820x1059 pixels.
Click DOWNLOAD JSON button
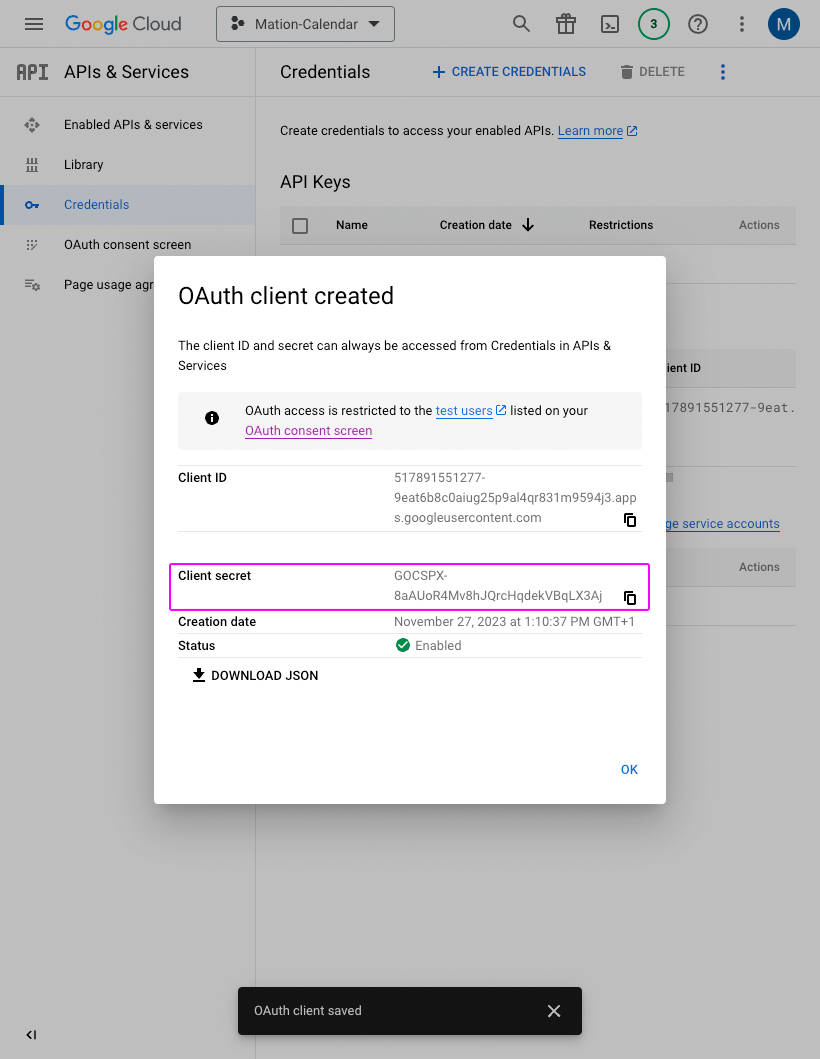pyautogui.click(x=255, y=675)
